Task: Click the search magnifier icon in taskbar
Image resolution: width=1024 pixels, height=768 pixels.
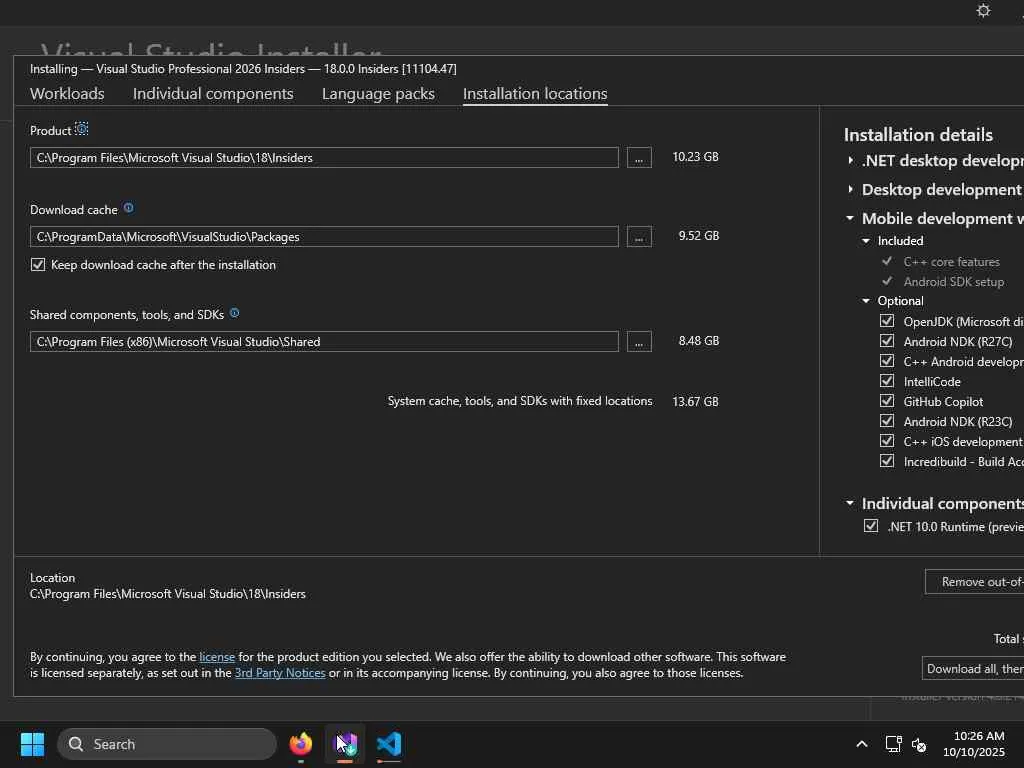Action: [x=76, y=744]
